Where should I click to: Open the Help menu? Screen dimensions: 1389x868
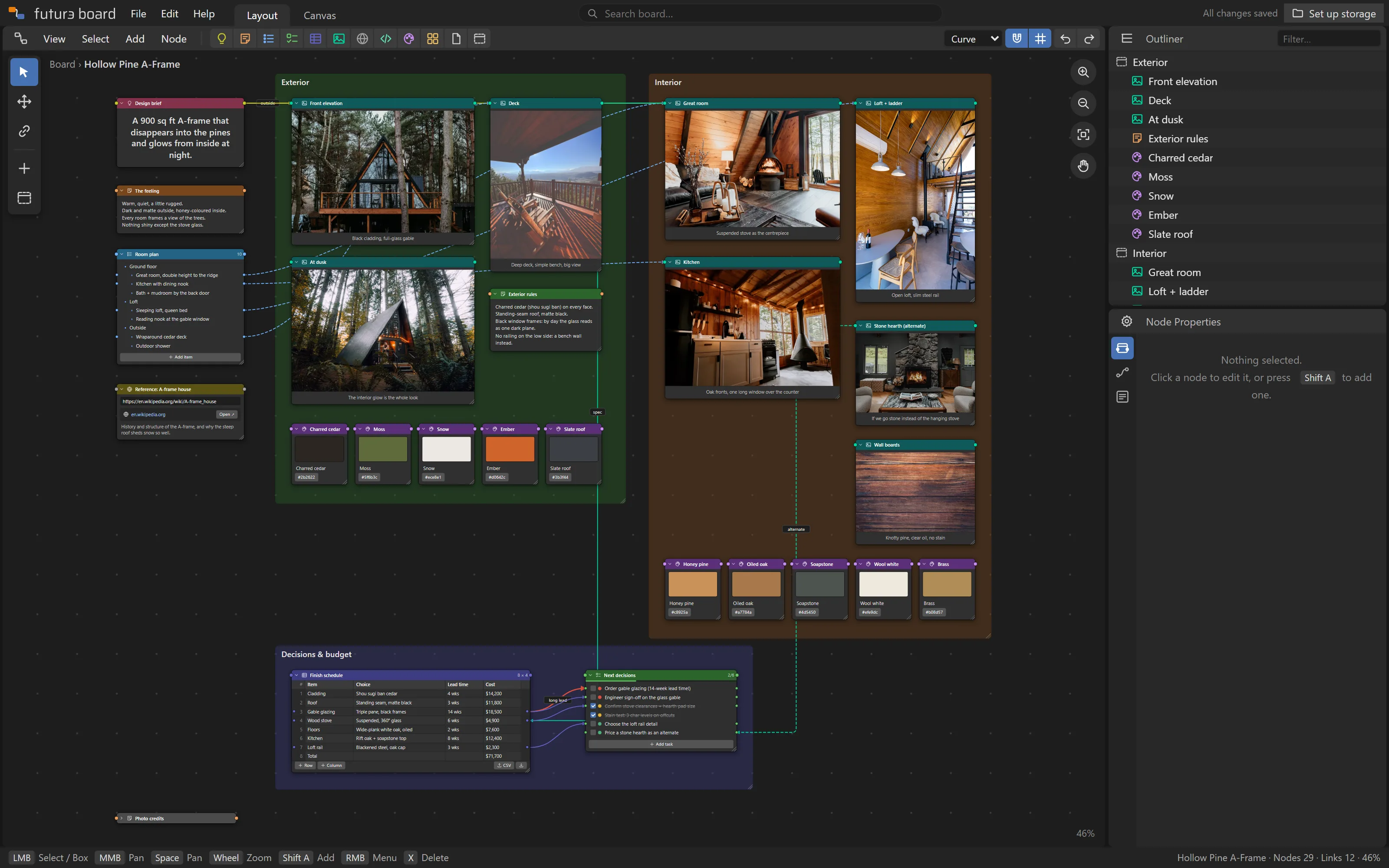pyautogui.click(x=204, y=14)
